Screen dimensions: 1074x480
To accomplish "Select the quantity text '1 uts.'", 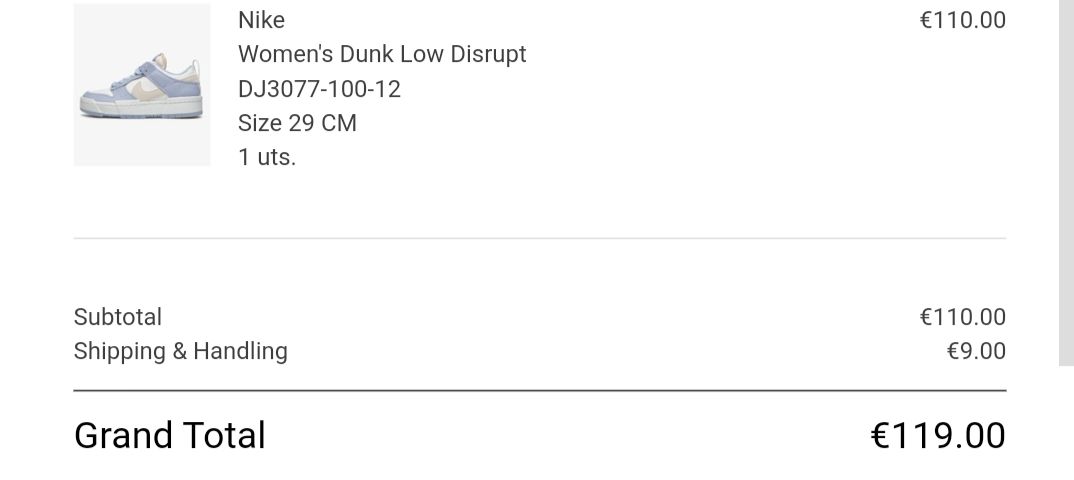I will click(267, 157).
